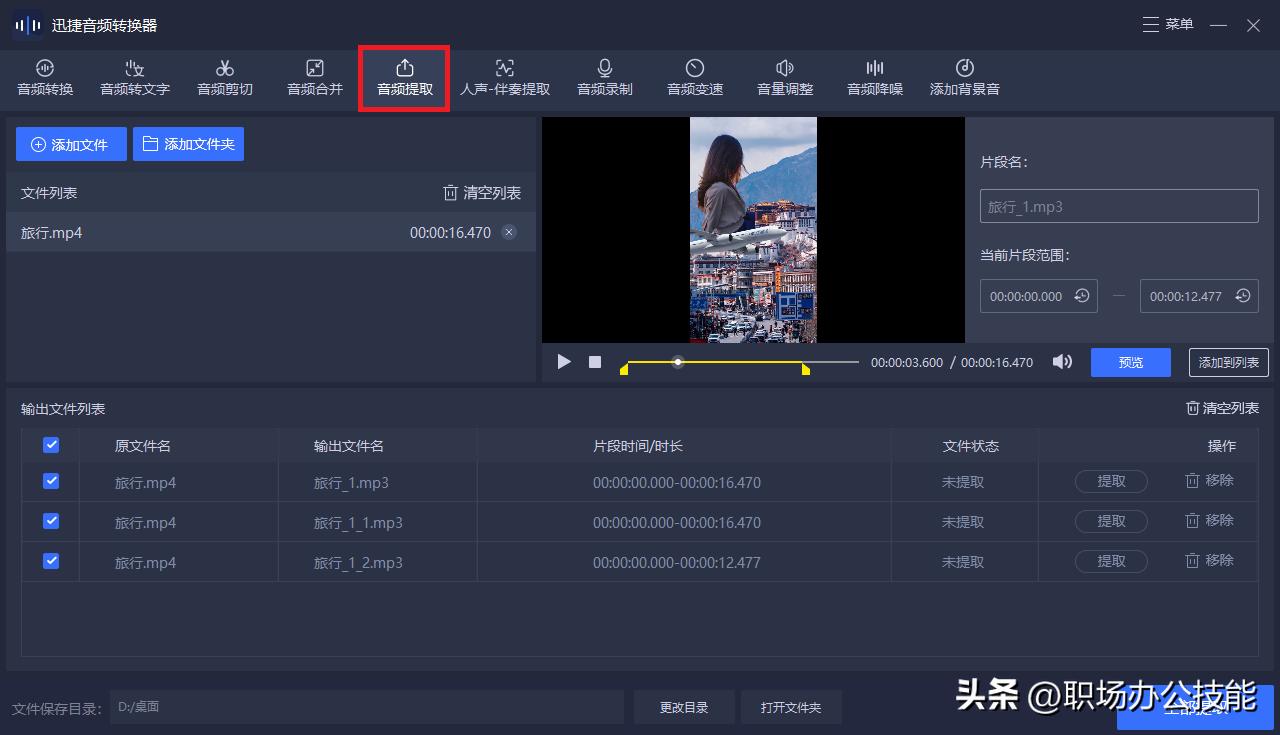Uncheck the first 旅行_1.mp3 output row

pyautogui.click(x=50, y=481)
